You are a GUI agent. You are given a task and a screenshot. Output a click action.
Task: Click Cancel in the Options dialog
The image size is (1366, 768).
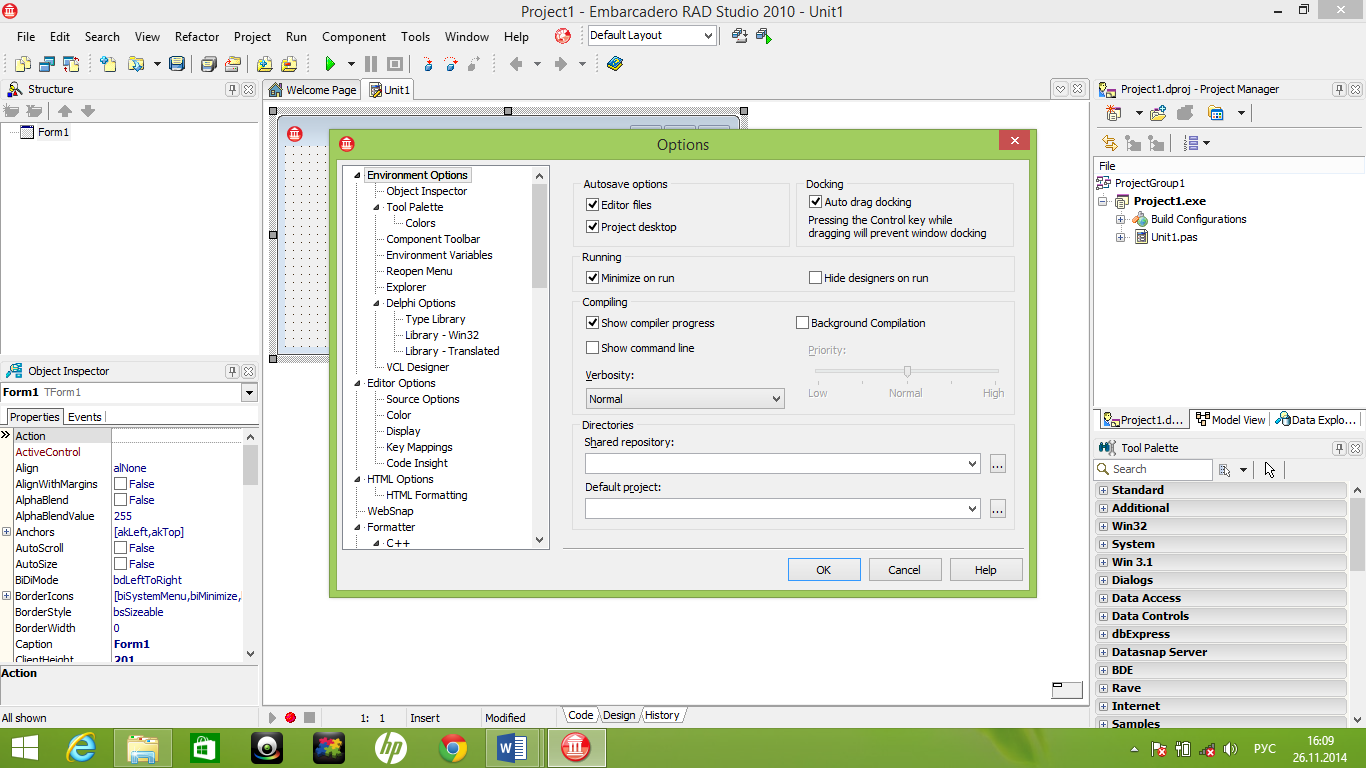click(x=904, y=570)
